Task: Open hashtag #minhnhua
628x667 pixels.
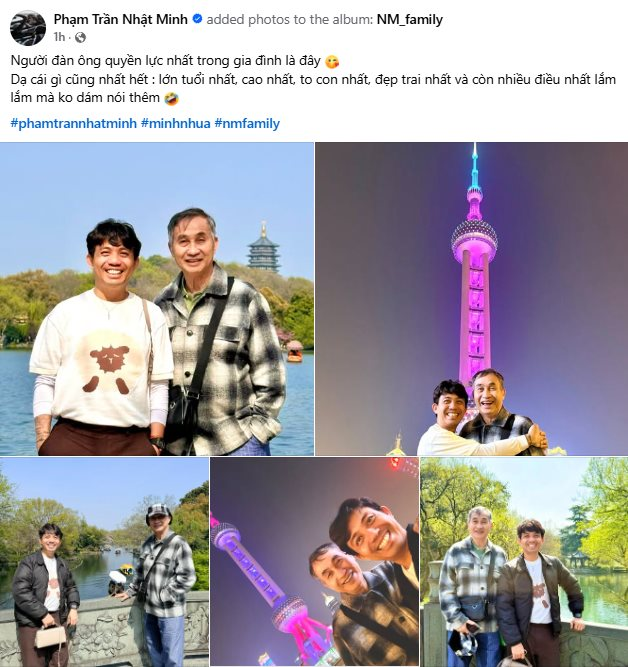Action: [176, 123]
